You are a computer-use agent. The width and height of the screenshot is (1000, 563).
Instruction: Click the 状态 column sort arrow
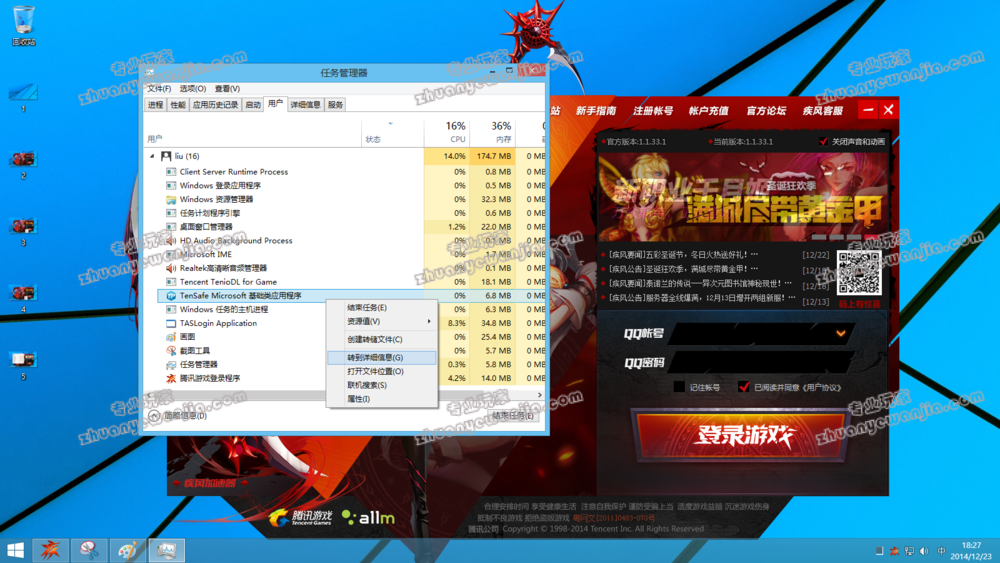point(390,124)
